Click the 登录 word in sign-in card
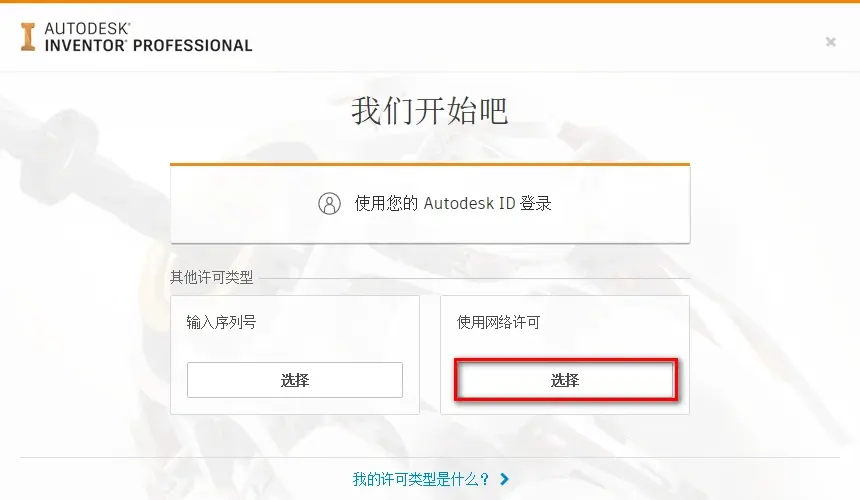The width and height of the screenshot is (860, 500). click(535, 203)
